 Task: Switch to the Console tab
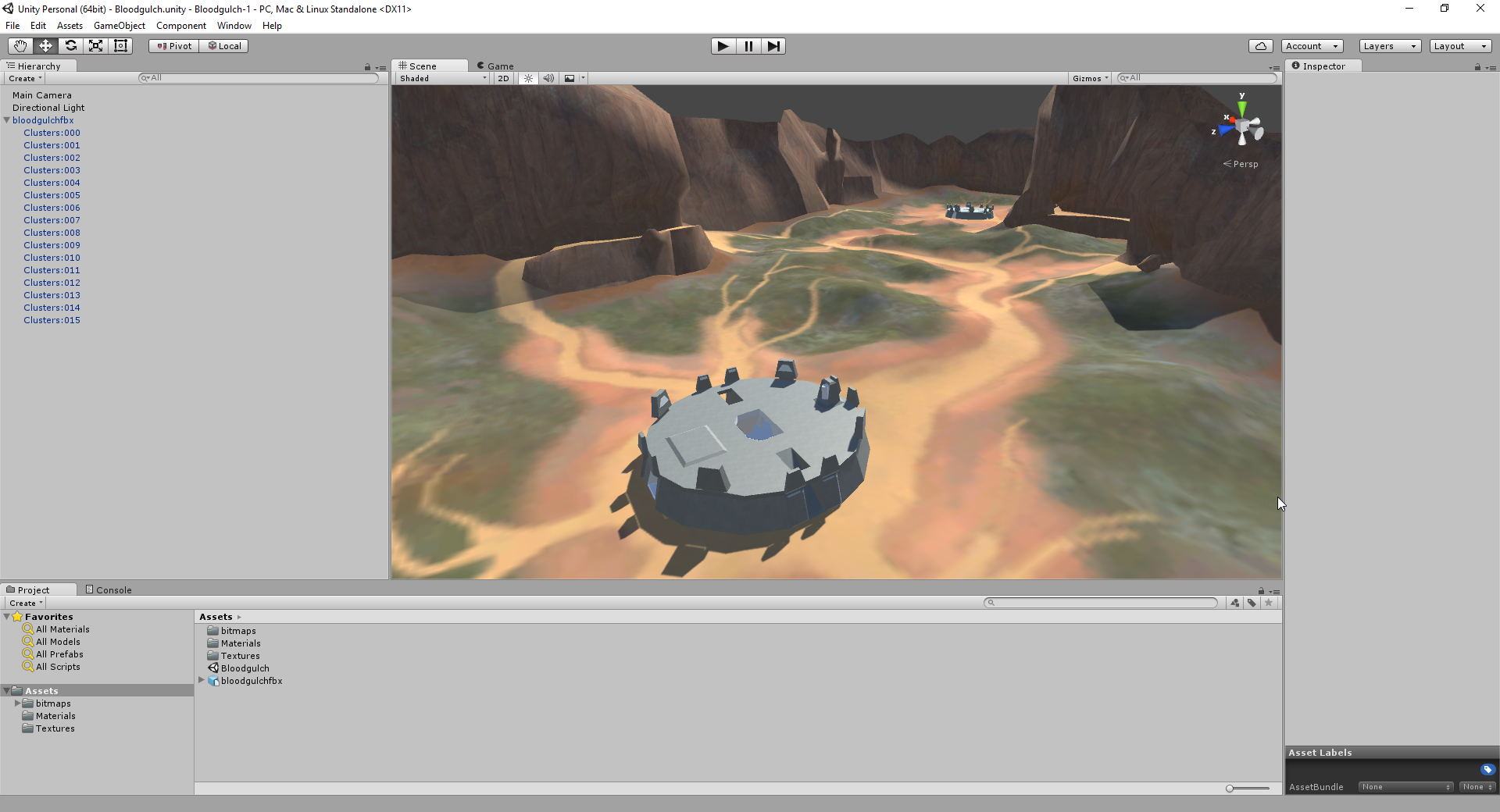click(x=109, y=590)
